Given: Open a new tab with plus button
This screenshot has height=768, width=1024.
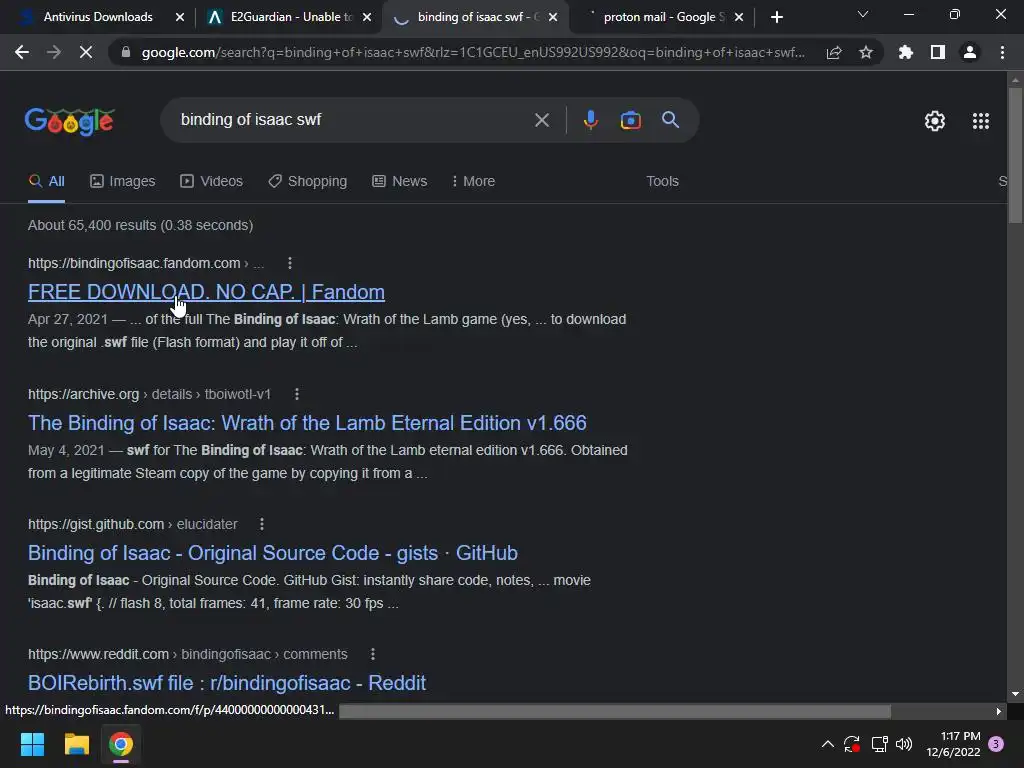Looking at the screenshot, I should coord(776,17).
